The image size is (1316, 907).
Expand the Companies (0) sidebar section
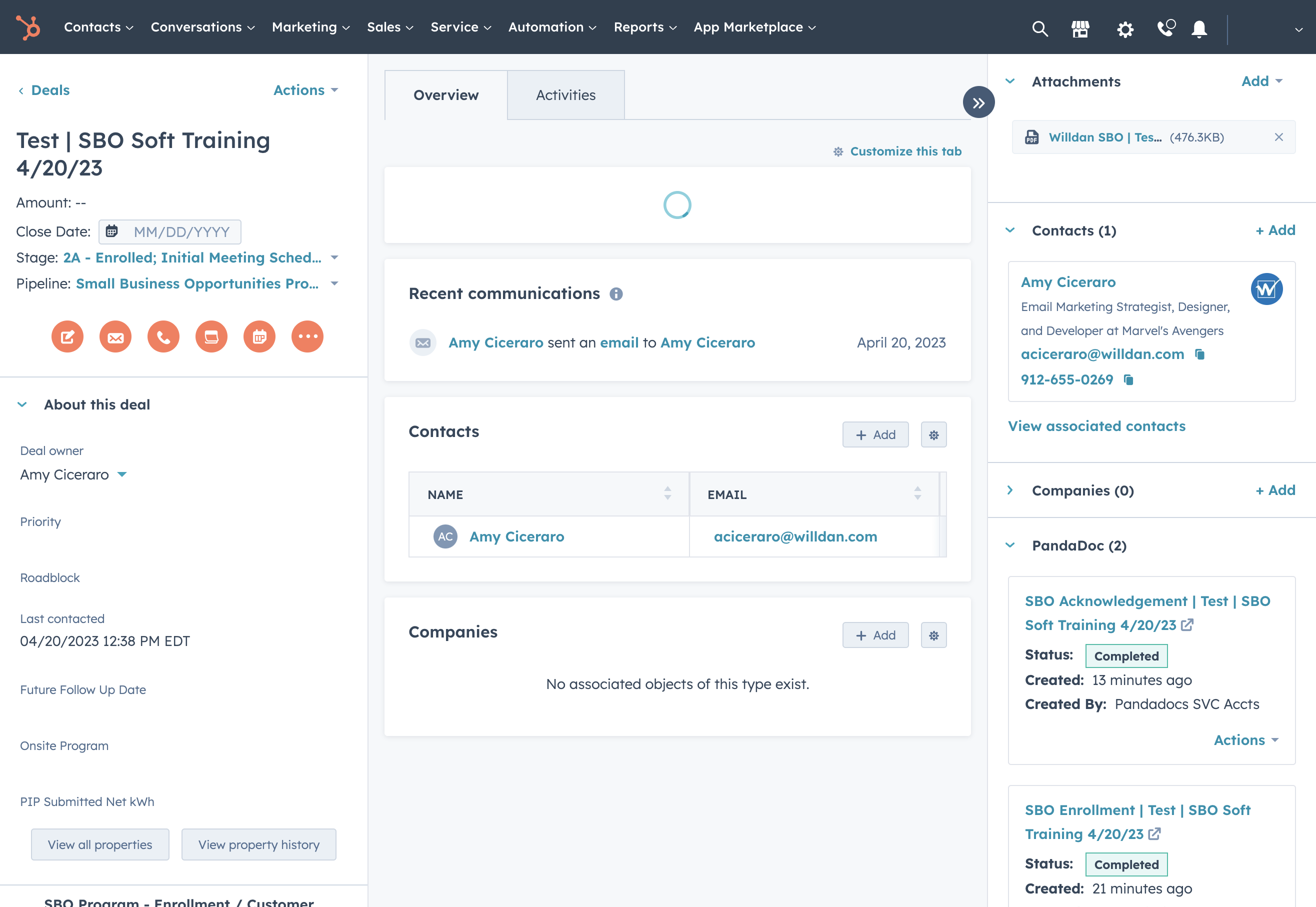coord(1009,490)
